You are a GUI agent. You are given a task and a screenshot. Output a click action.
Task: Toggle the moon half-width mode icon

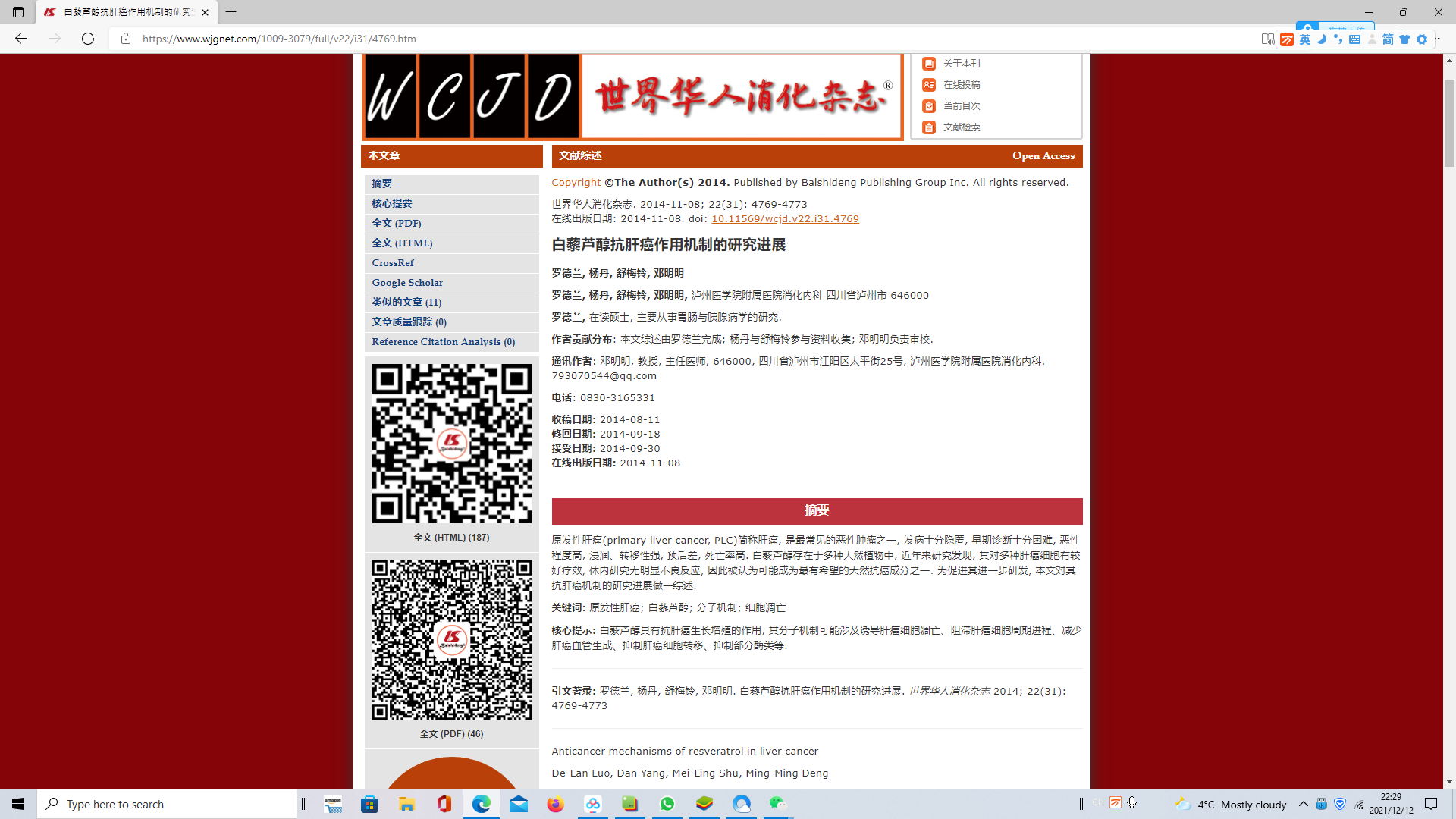click(x=1322, y=39)
